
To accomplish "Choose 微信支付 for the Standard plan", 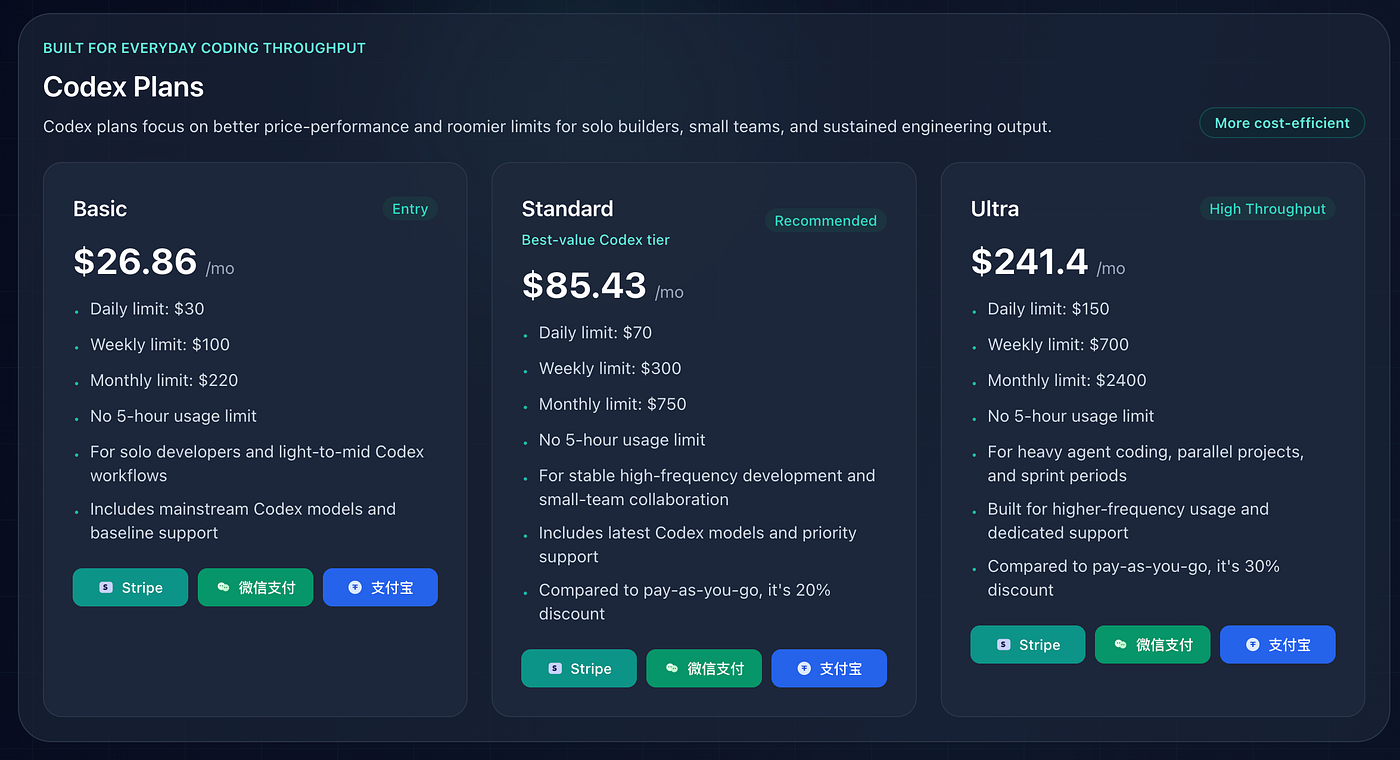I will pyautogui.click(x=704, y=669).
